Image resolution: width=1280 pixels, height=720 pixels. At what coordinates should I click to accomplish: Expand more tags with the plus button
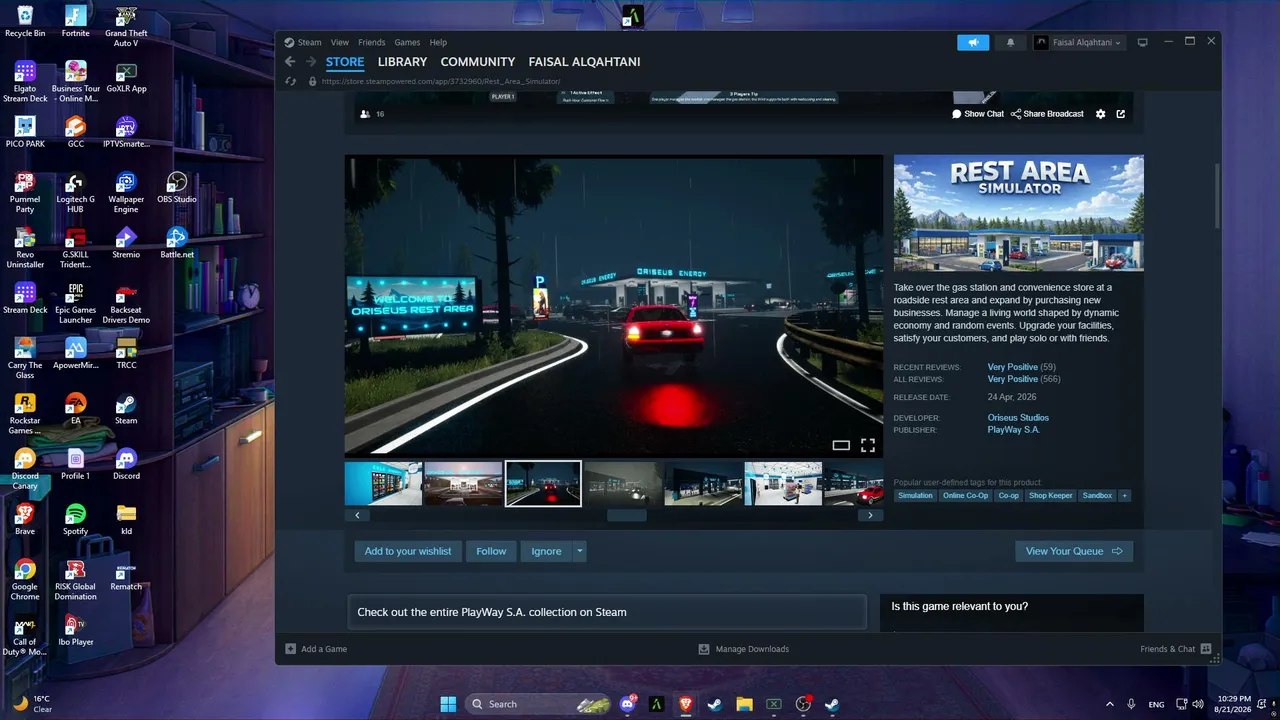(1124, 495)
